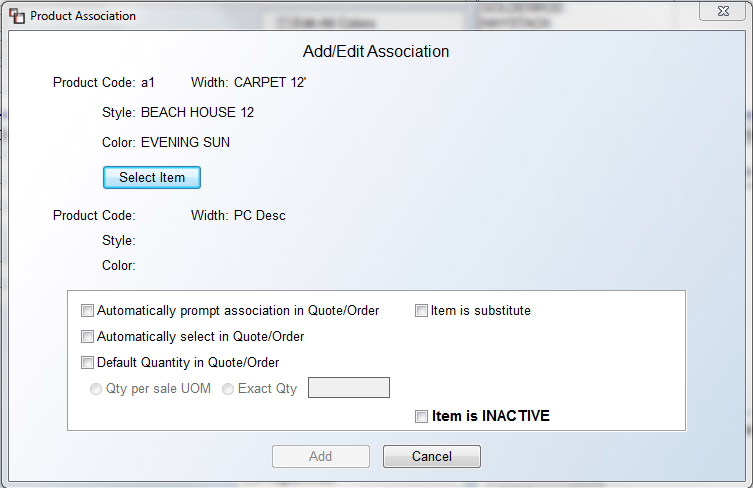Click the product code a1 value
753x488 pixels.
148,83
